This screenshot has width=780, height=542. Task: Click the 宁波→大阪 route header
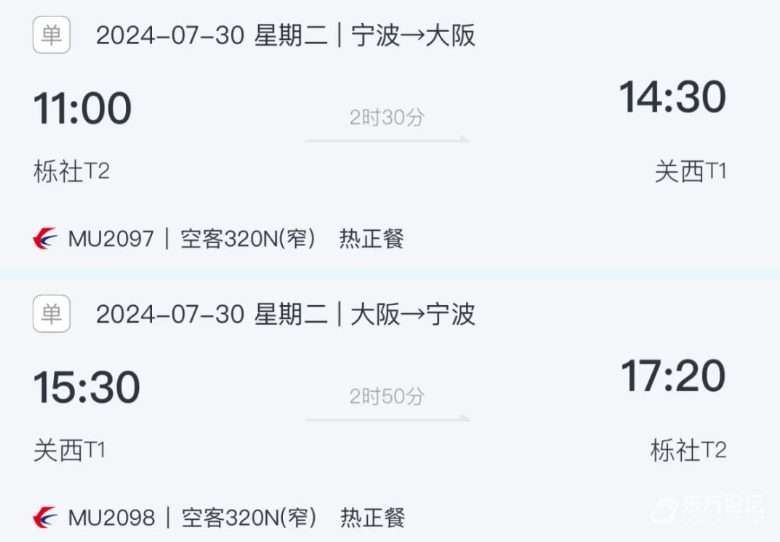click(413, 35)
